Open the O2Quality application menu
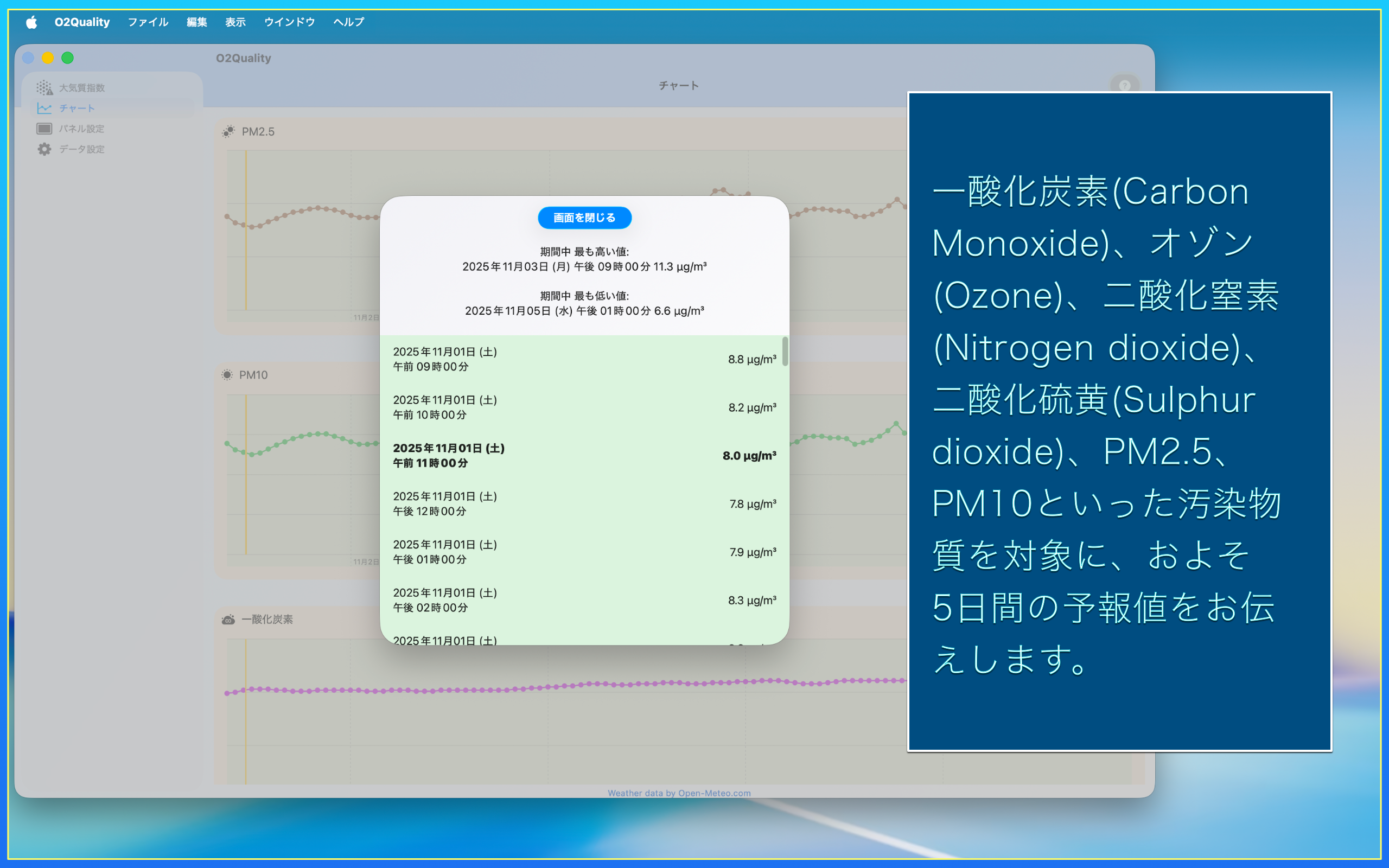The width and height of the screenshot is (1389, 868). point(82,22)
